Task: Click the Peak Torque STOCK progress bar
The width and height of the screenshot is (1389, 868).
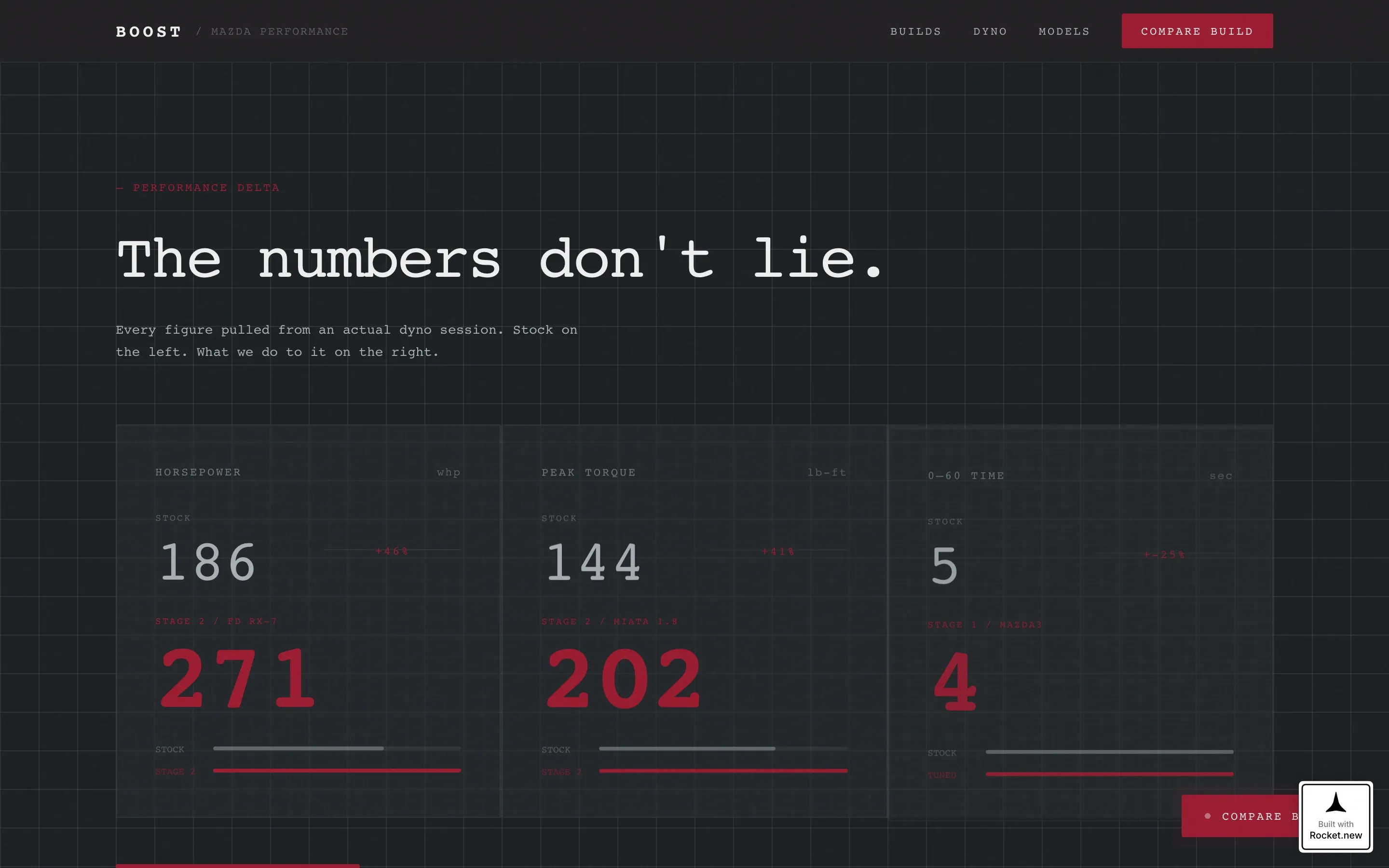Action: [x=723, y=748]
